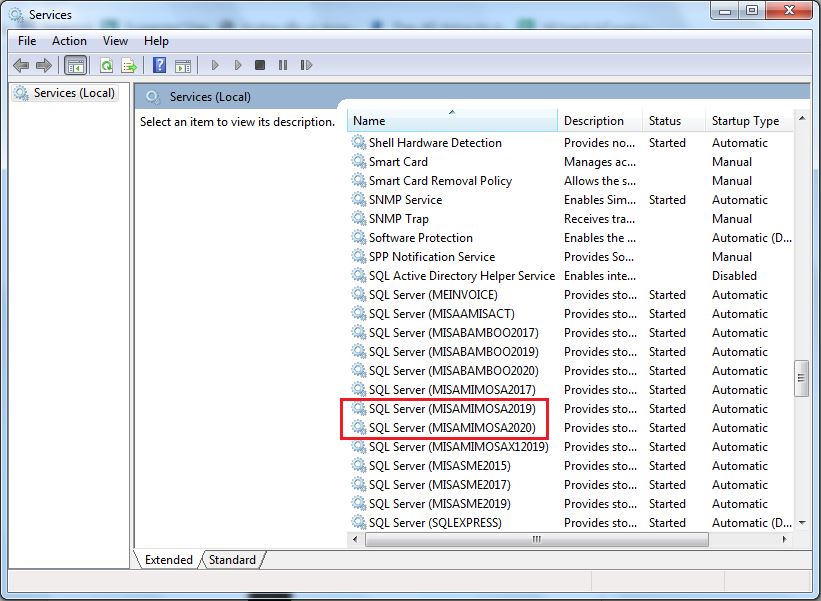821x601 pixels.
Task: Maximize the Services window
Action: 752,10
